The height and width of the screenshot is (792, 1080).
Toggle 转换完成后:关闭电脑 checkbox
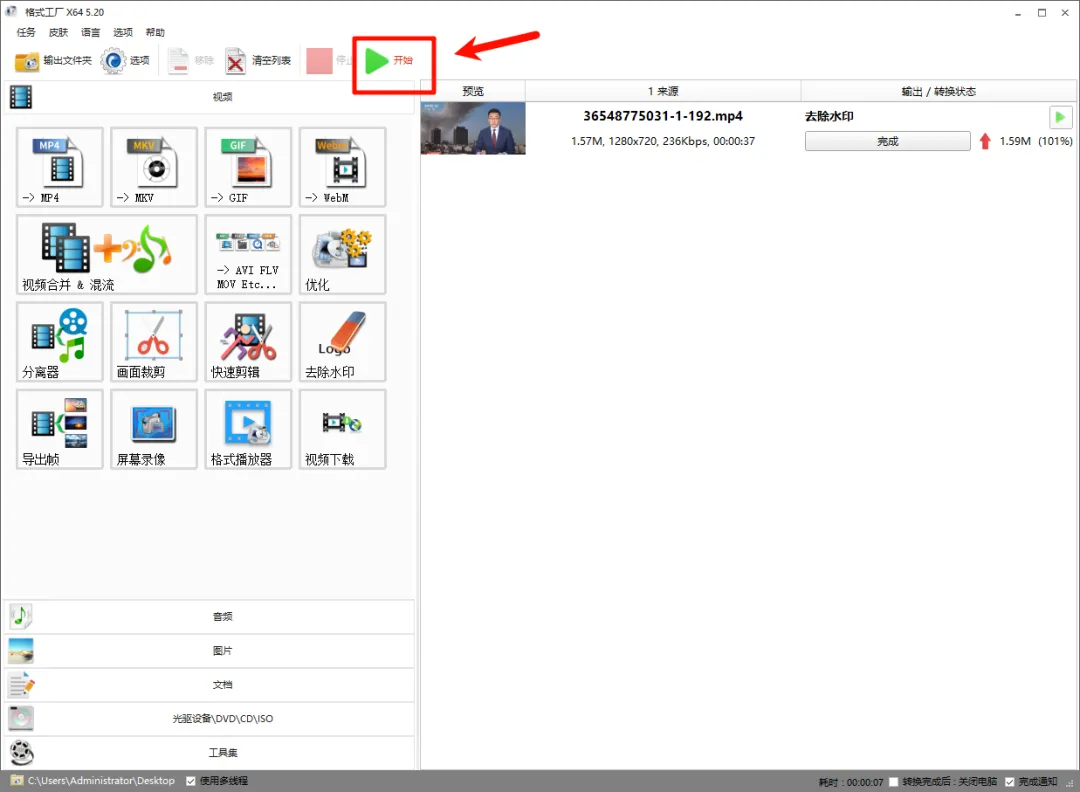(x=893, y=782)
